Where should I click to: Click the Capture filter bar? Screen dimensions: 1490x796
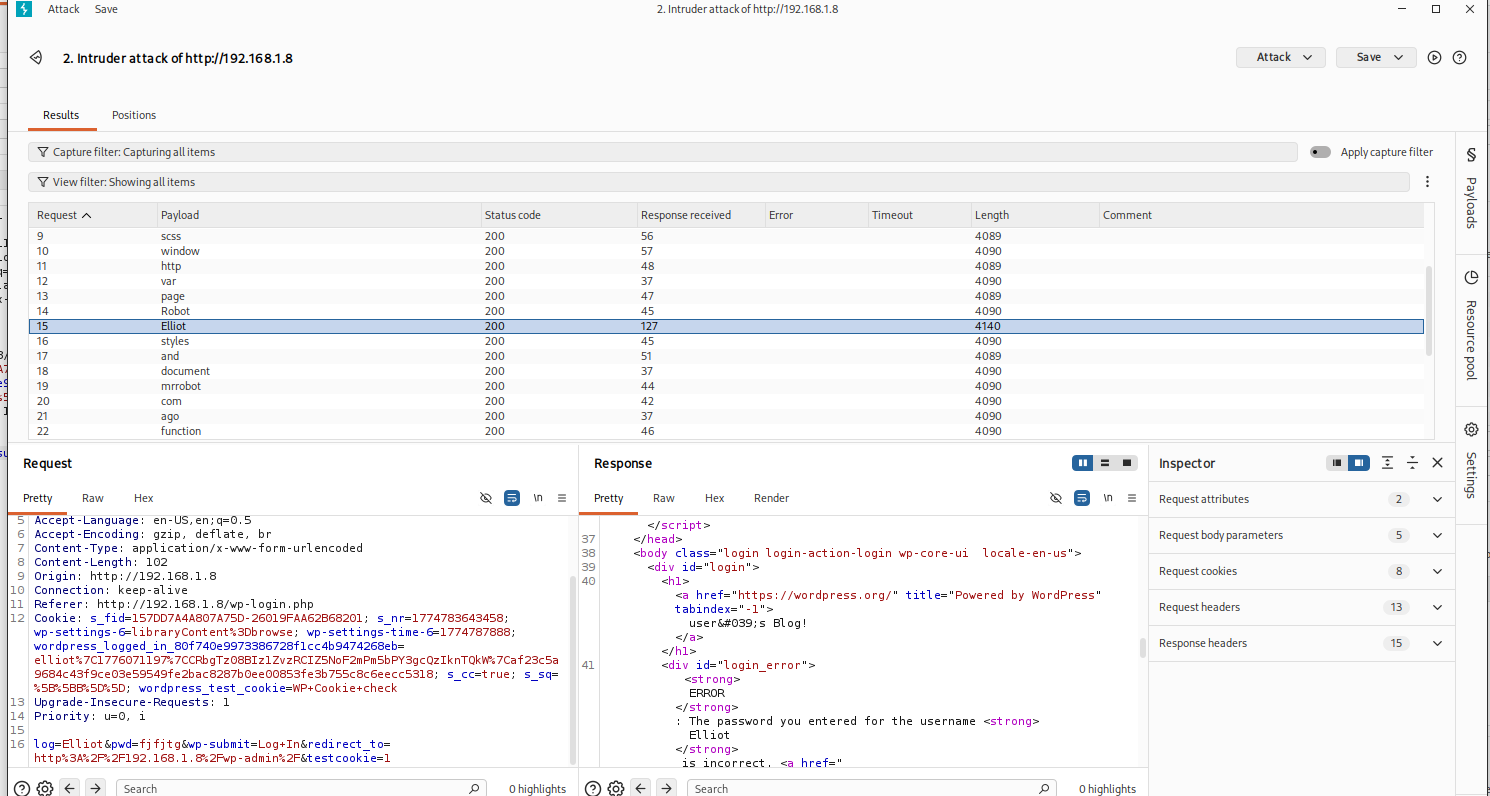[x=664, y=152]
